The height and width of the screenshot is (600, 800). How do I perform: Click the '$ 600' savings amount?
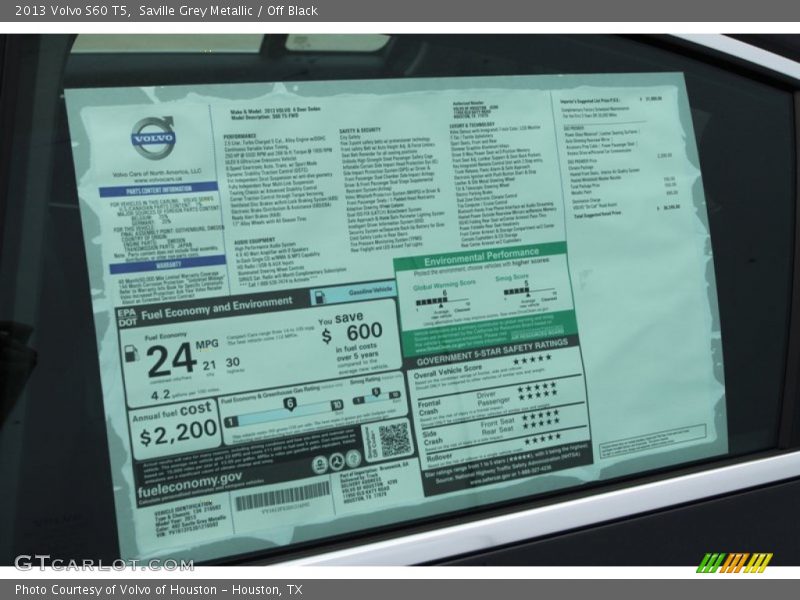352,333
